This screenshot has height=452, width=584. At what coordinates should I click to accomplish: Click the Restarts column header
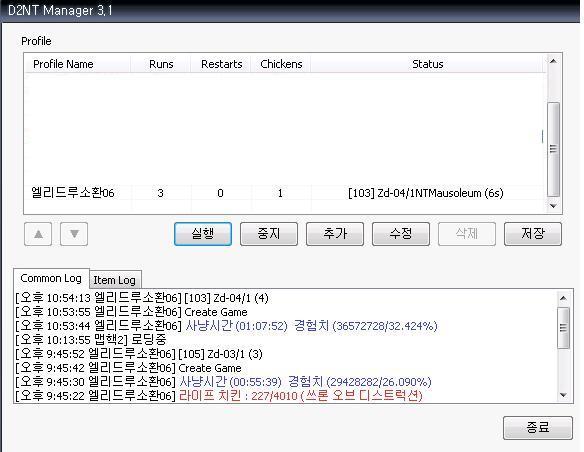221,64
